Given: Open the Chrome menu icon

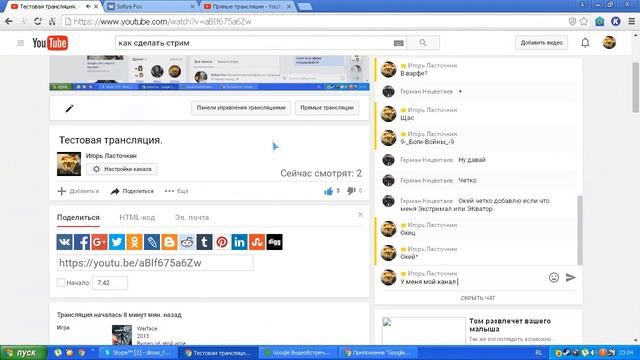Looking at the screenshot, I should click(631, 21).
